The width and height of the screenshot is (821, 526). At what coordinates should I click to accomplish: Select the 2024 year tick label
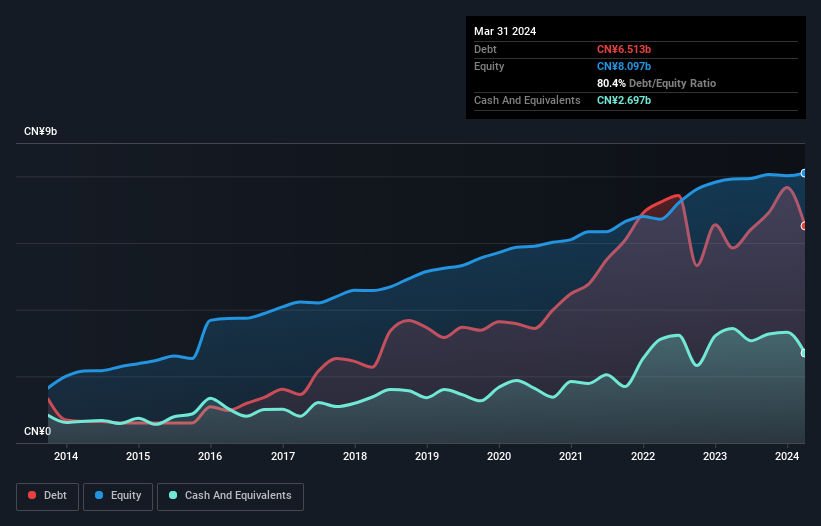pyautogui.click(x=787, y=457)
